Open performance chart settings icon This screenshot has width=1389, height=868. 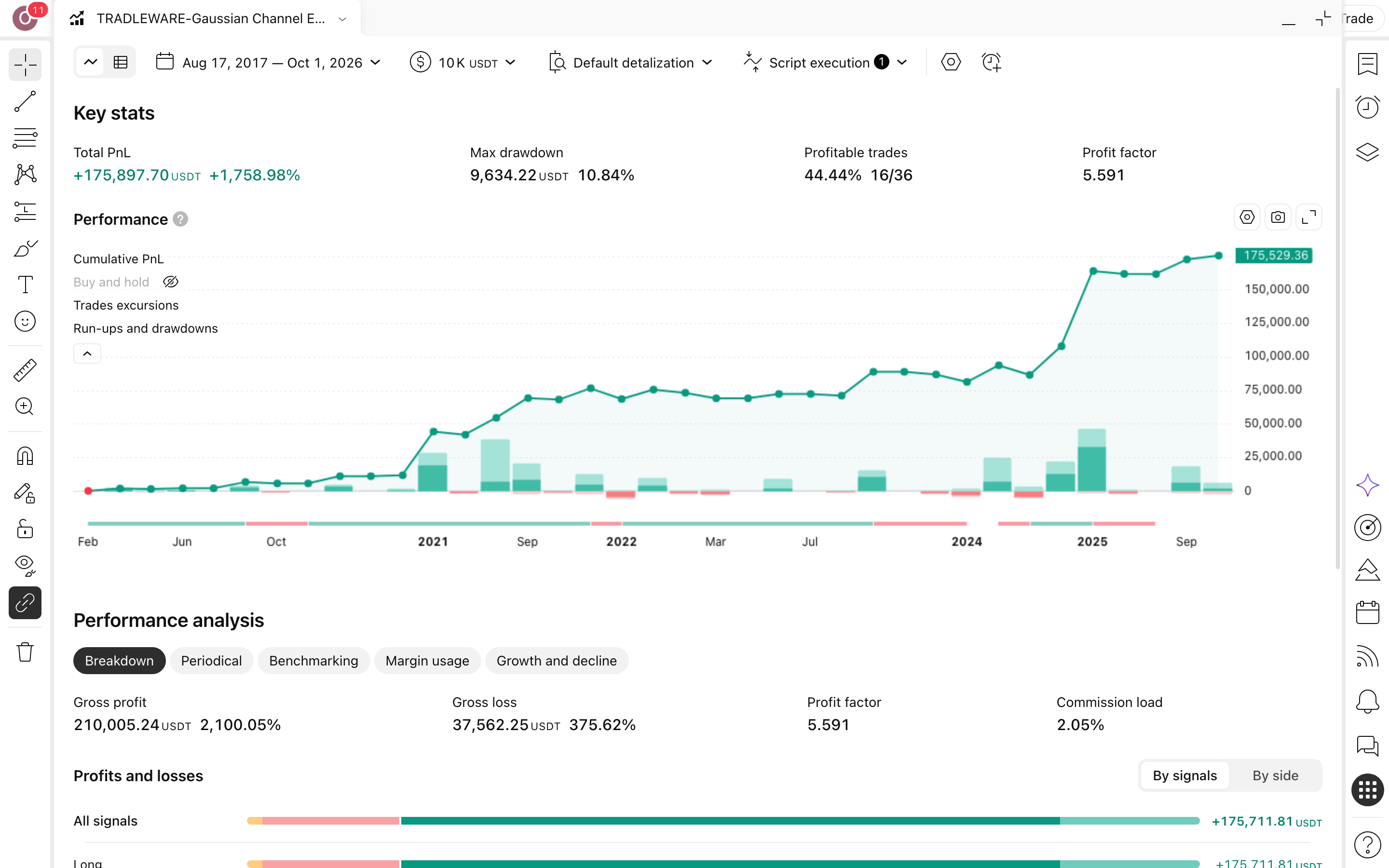[x=1247, y=217]
